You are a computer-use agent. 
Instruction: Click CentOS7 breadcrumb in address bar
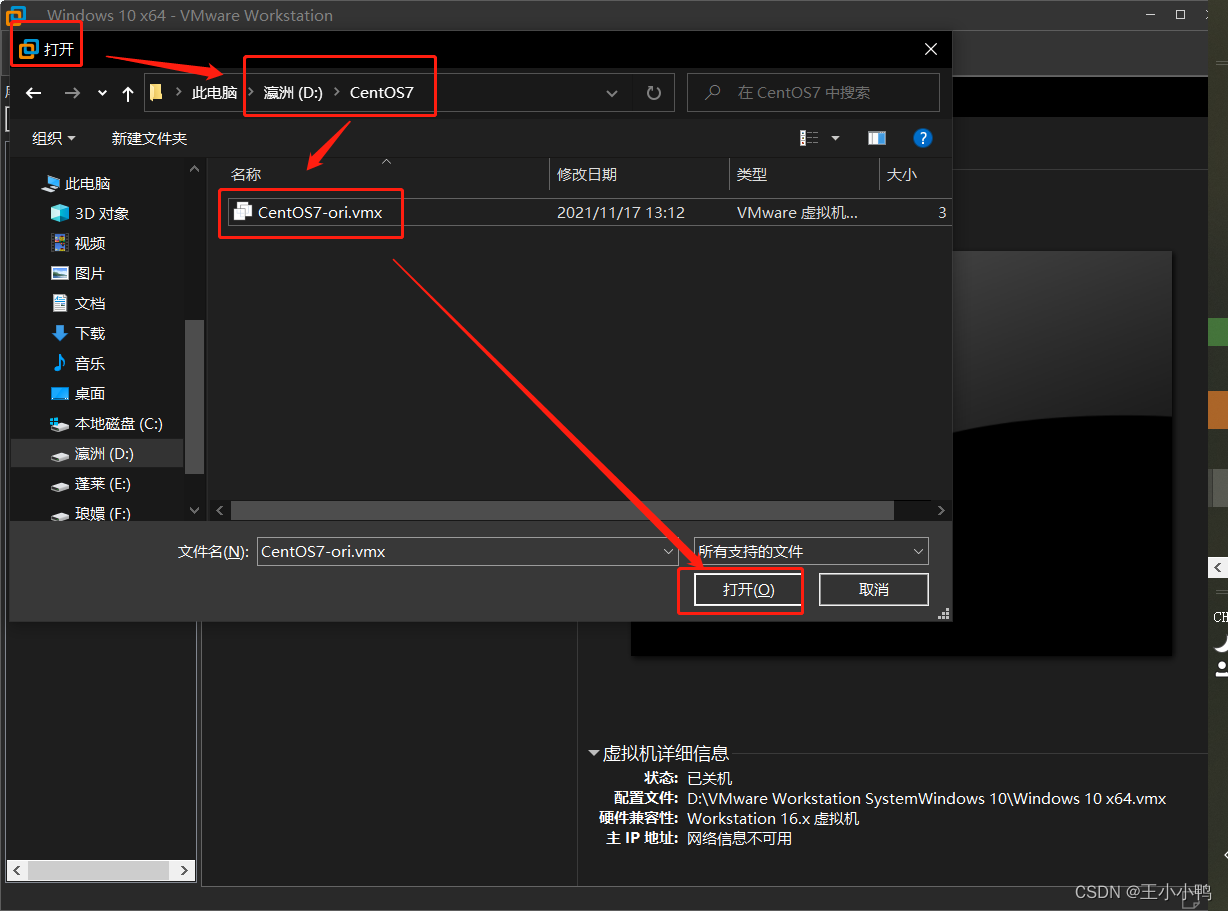(x=381, y=92)
